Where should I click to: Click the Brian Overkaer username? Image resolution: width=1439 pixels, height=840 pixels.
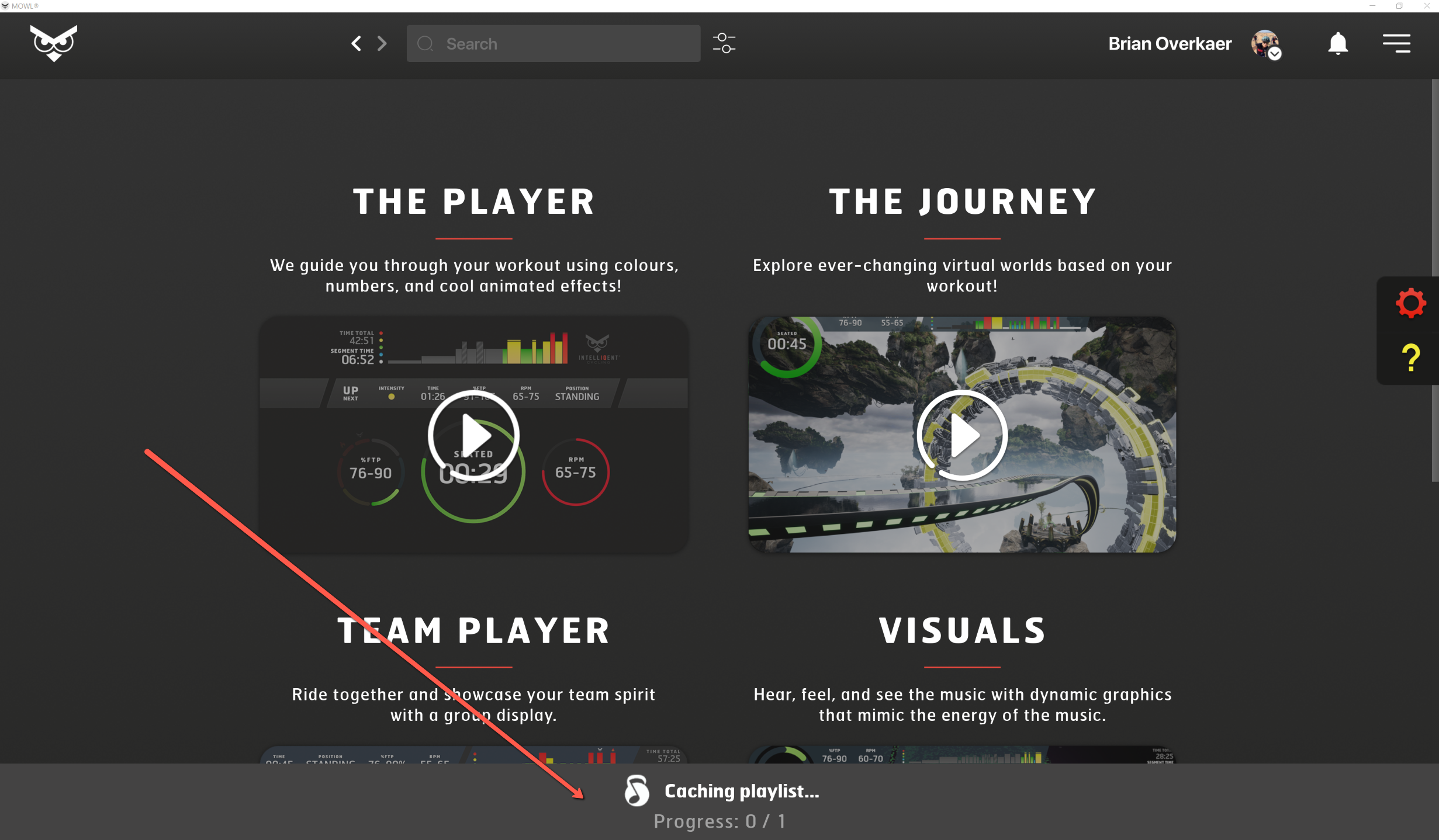(1170, 44)
